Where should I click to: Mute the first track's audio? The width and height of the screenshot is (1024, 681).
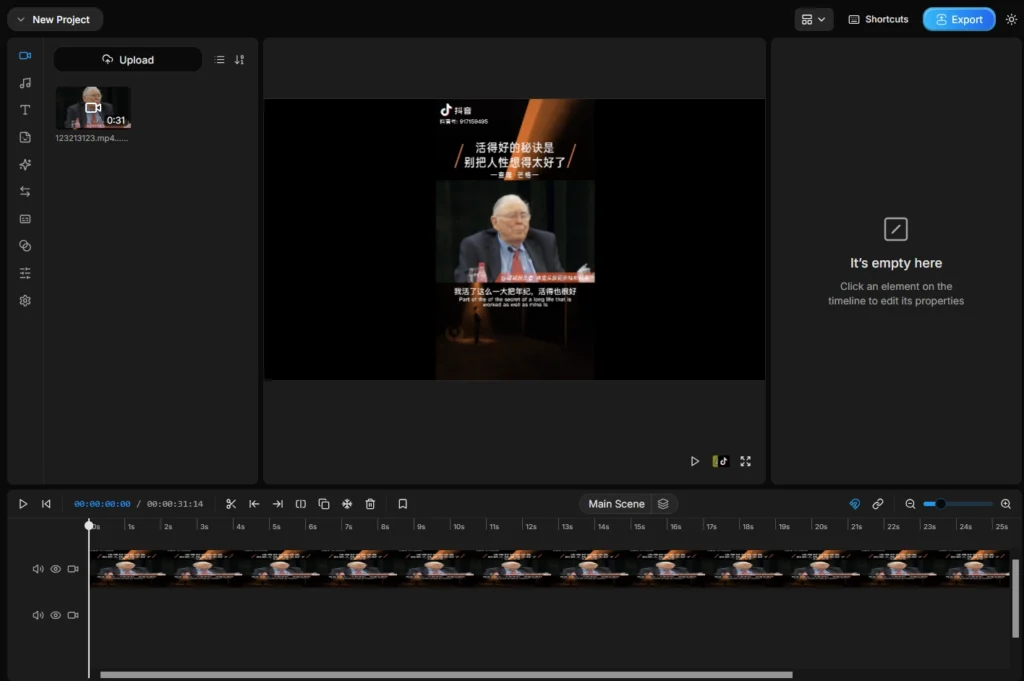pos(38,569)
